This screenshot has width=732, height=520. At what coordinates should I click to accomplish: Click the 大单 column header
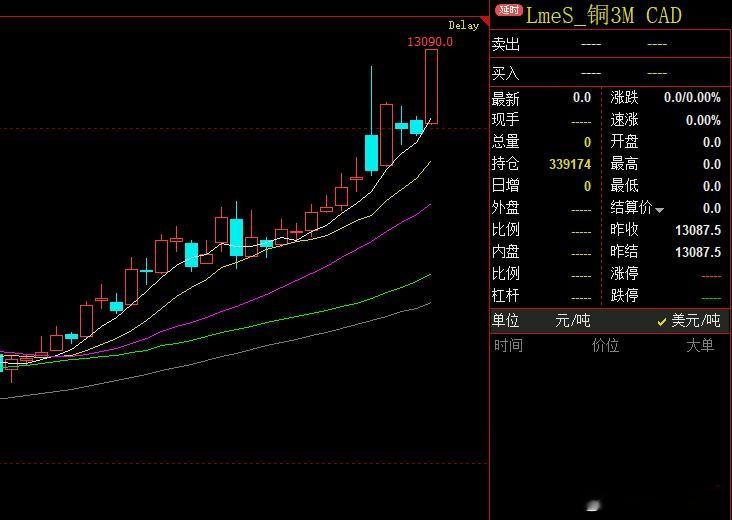(x=700, y=345)
